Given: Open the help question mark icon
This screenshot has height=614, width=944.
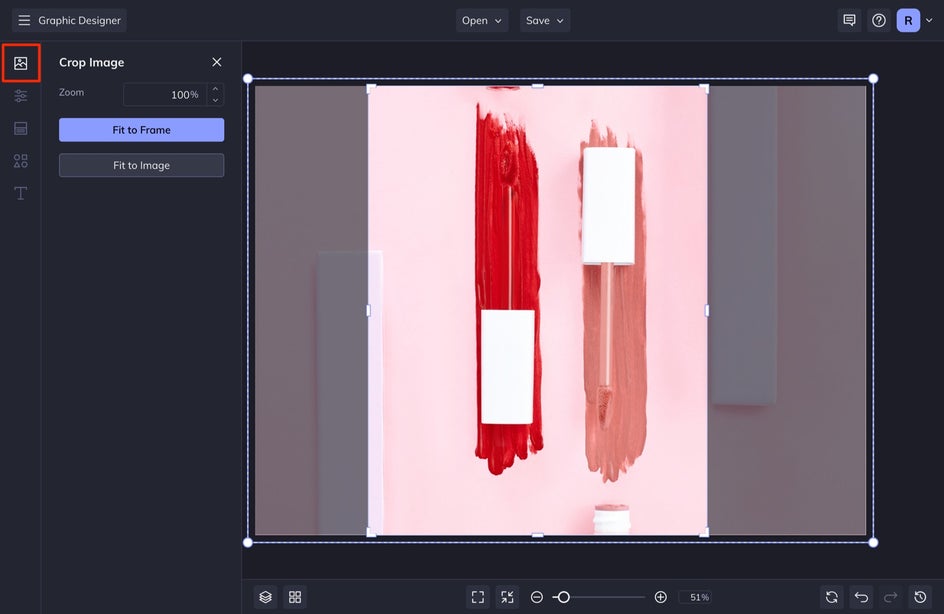Looking at the screenshot, I should point(879,20).
